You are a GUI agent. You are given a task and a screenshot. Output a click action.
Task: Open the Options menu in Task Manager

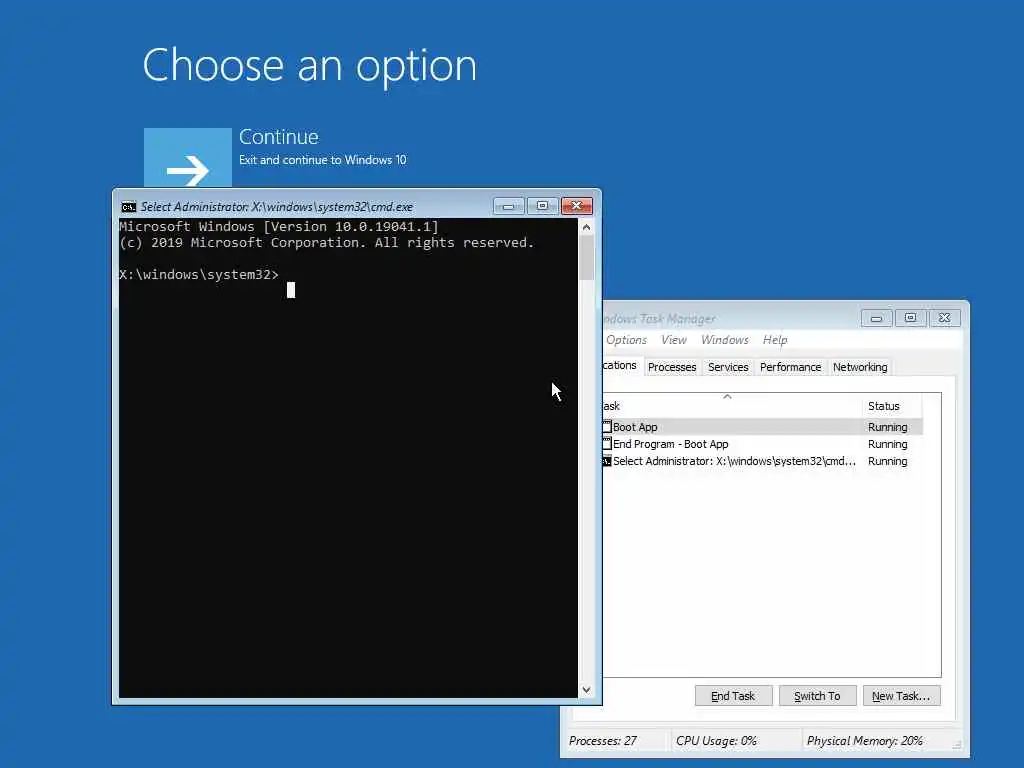coord(626,340)
